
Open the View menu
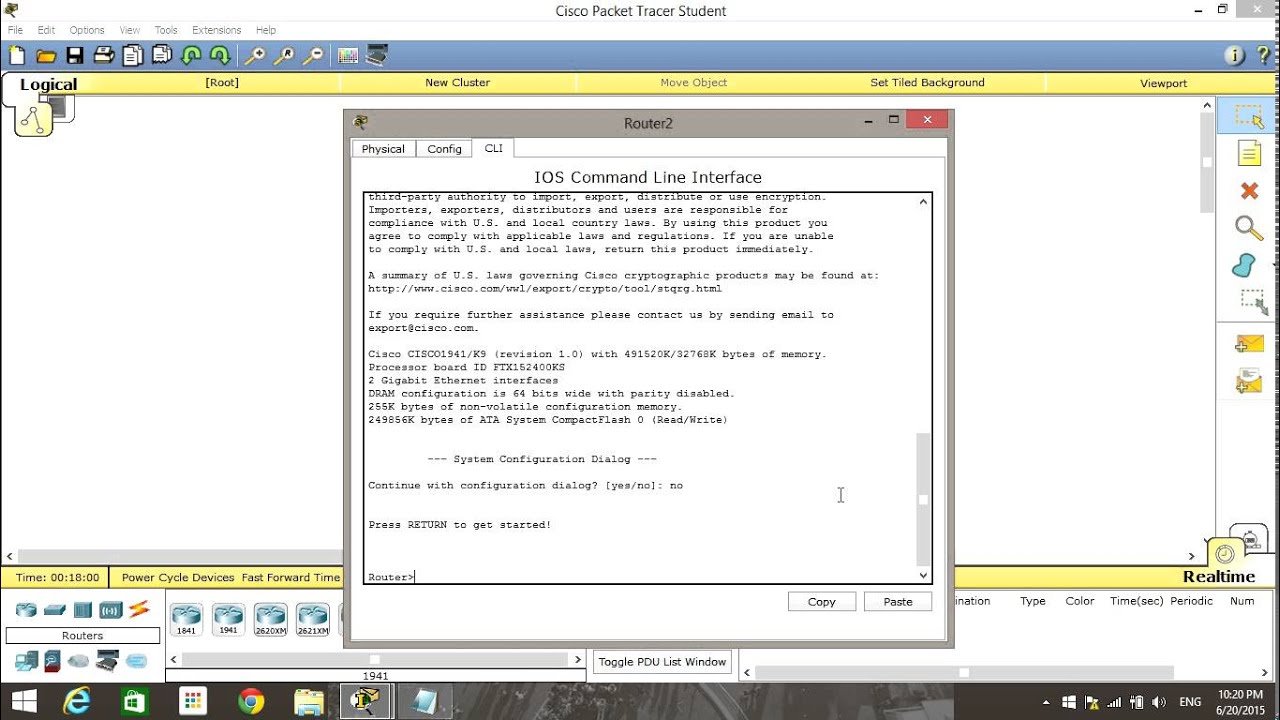130,30
